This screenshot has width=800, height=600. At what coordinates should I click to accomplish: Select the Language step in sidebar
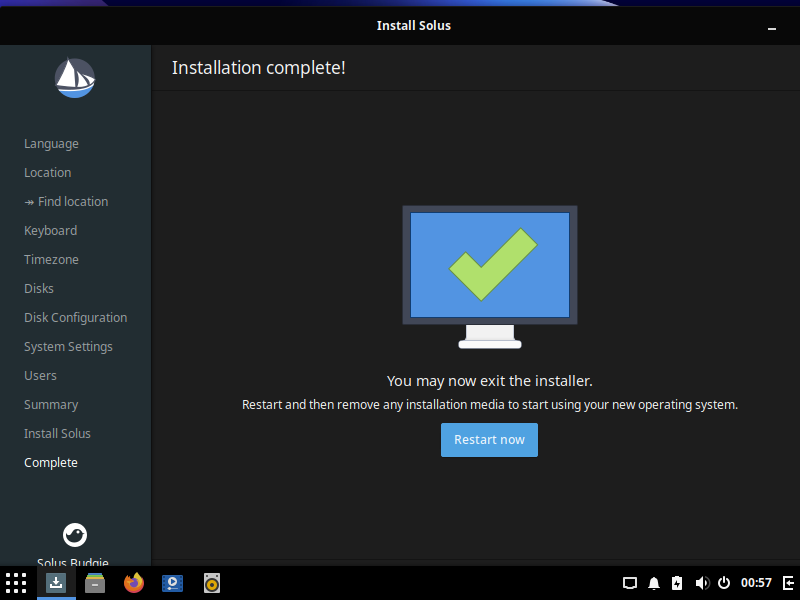point(52,144)
